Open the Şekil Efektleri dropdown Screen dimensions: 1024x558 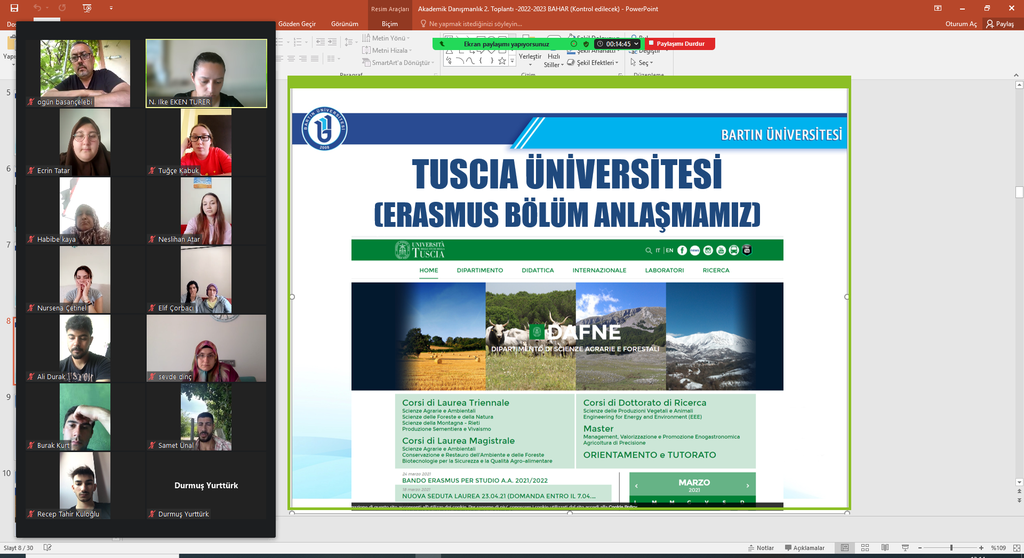(x=593, y=63)
